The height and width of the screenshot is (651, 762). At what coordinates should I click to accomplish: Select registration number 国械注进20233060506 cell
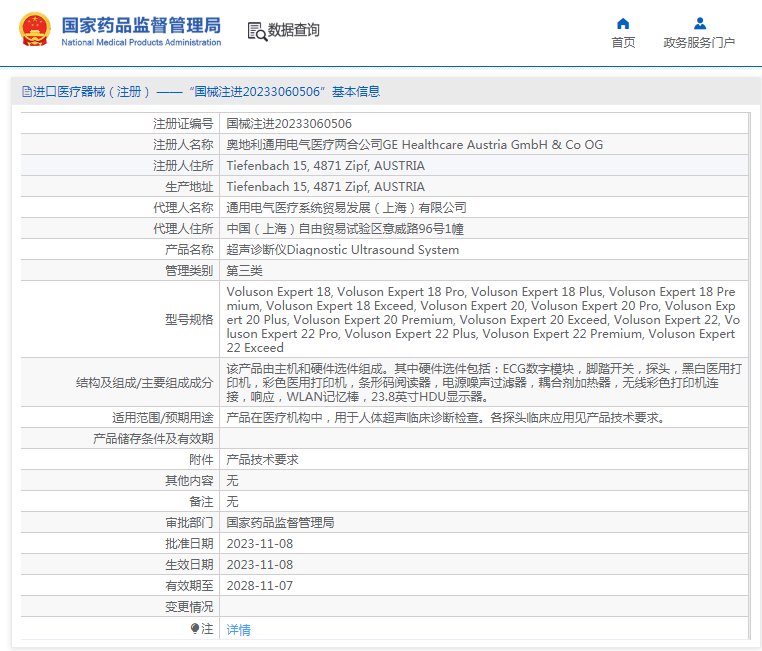[x=289, y=123]
